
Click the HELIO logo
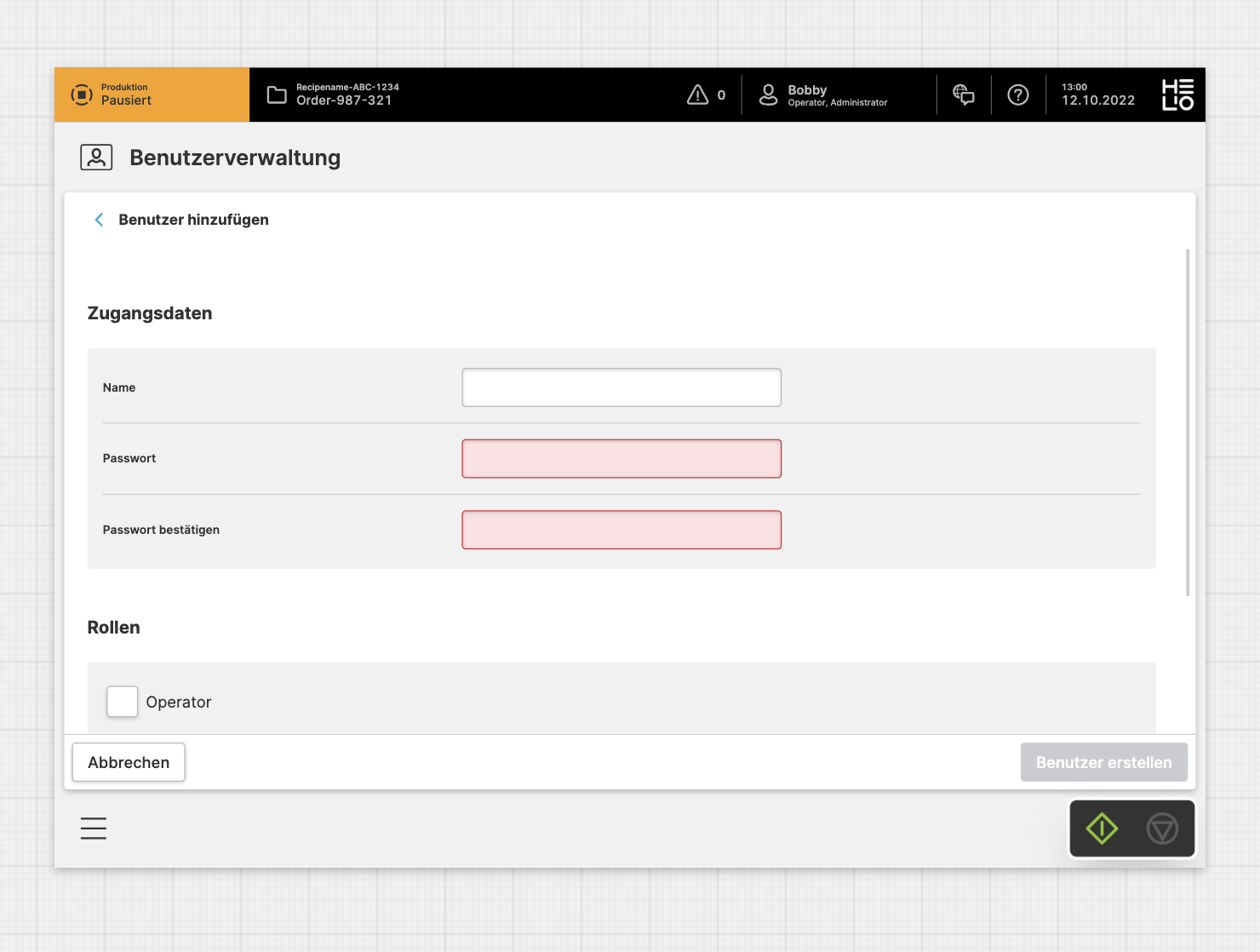coord(1177,95)
